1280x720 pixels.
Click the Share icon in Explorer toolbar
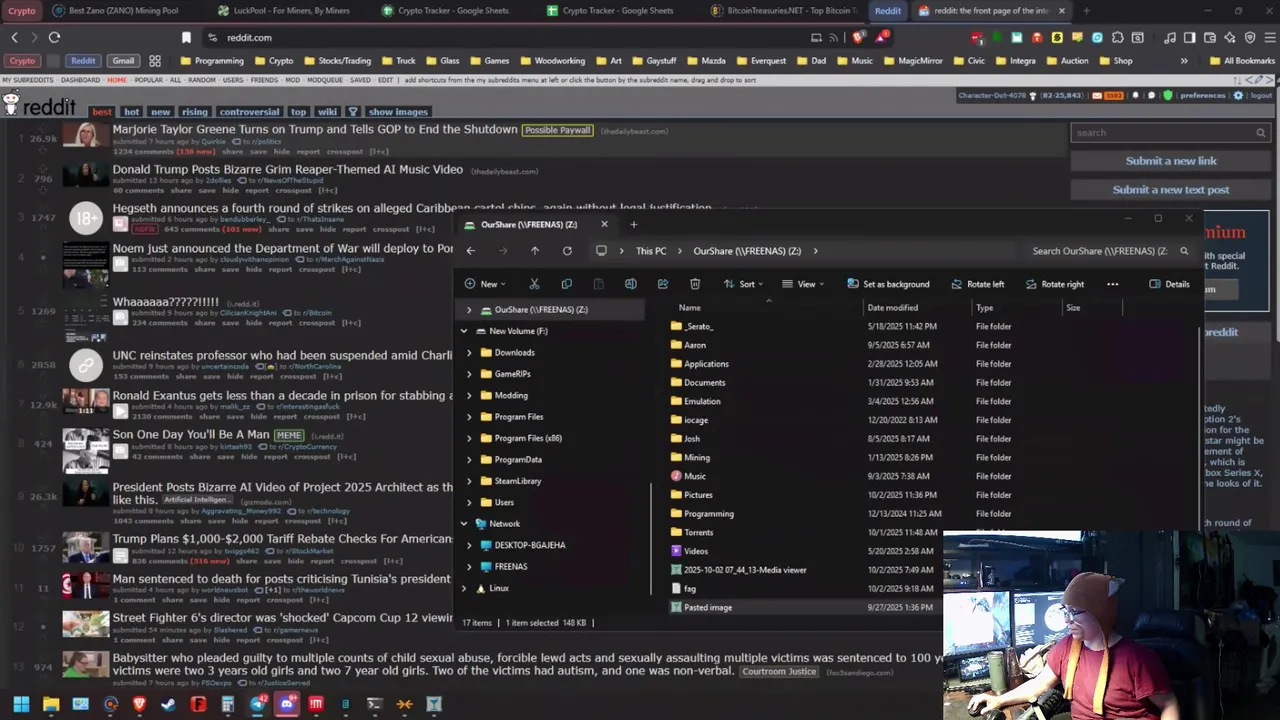pyautogui.click(x=662, y=284)
